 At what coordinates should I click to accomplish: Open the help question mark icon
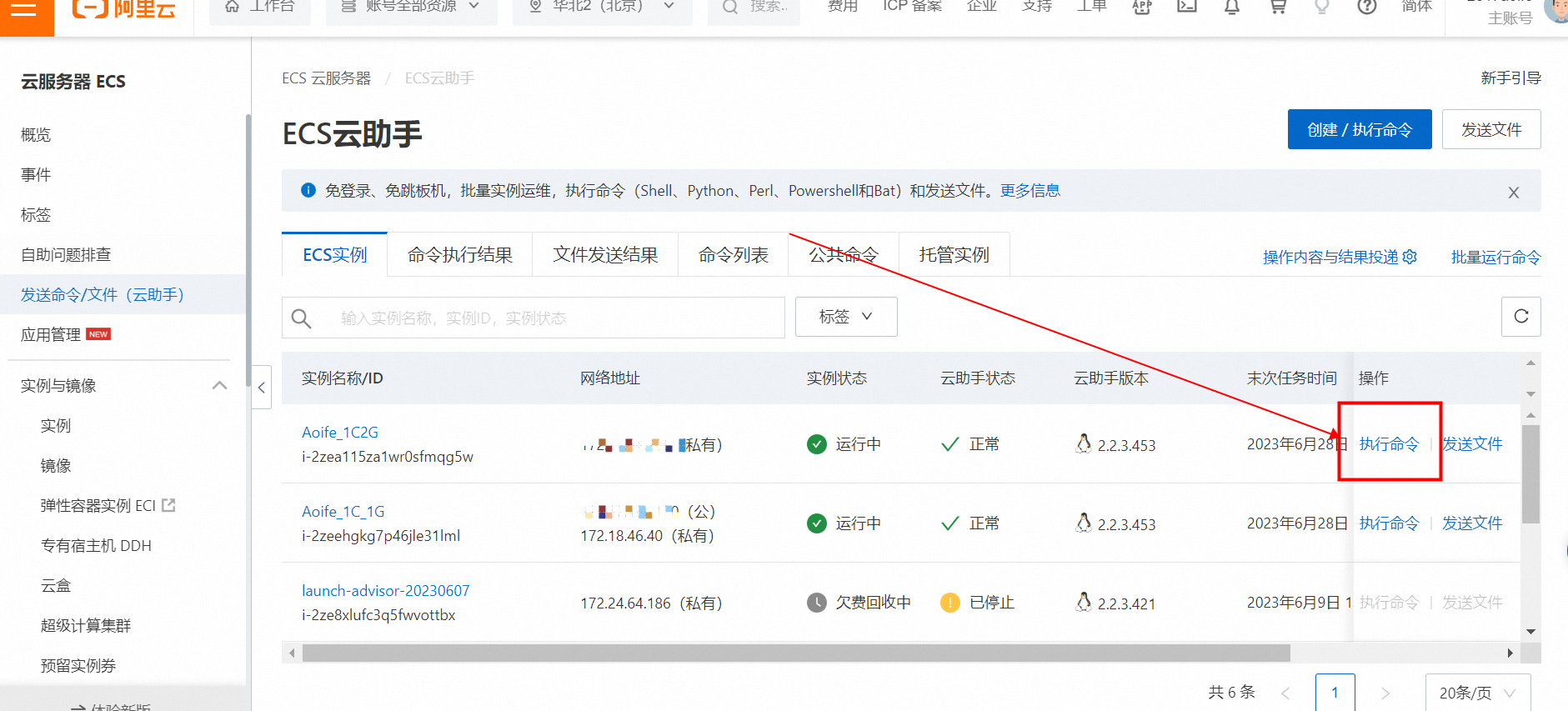pos(1367,7)
